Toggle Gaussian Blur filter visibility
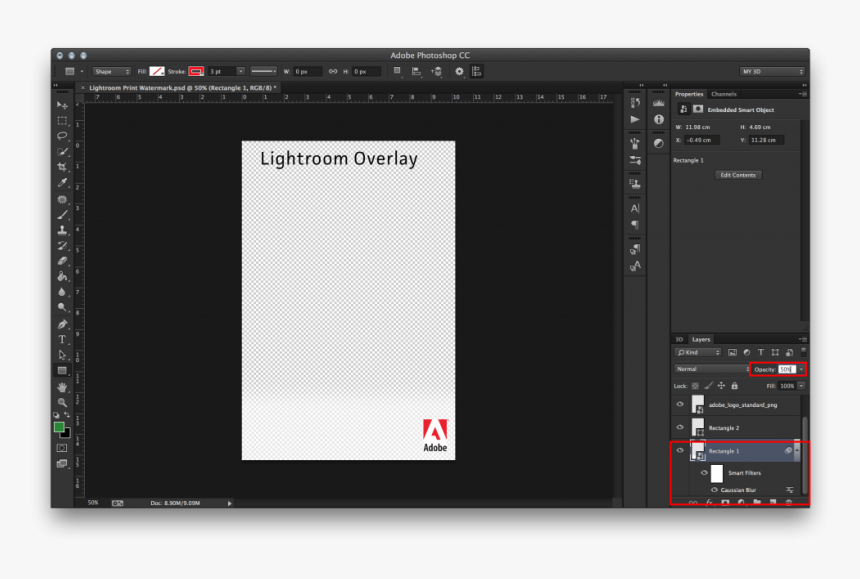Image resolution: width=860 pixels, height=579 pixels. point(714,490)
